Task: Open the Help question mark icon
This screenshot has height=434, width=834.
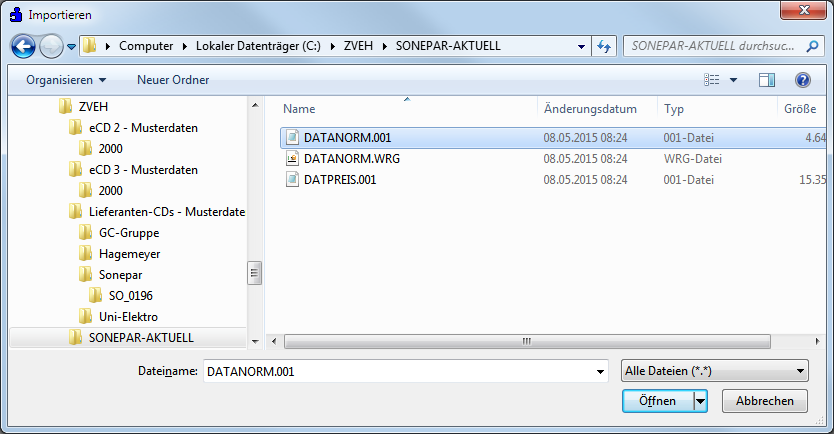Action: click(x=802, y=80)
